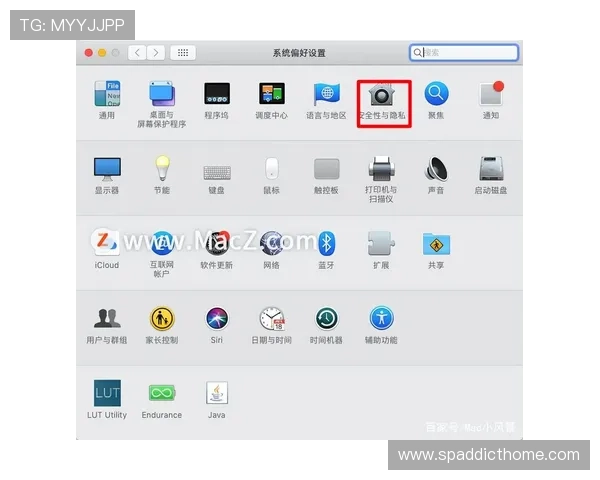Open the 通用 general settings icon
Viewport: 600px width, 480px height.
(107, 95)
